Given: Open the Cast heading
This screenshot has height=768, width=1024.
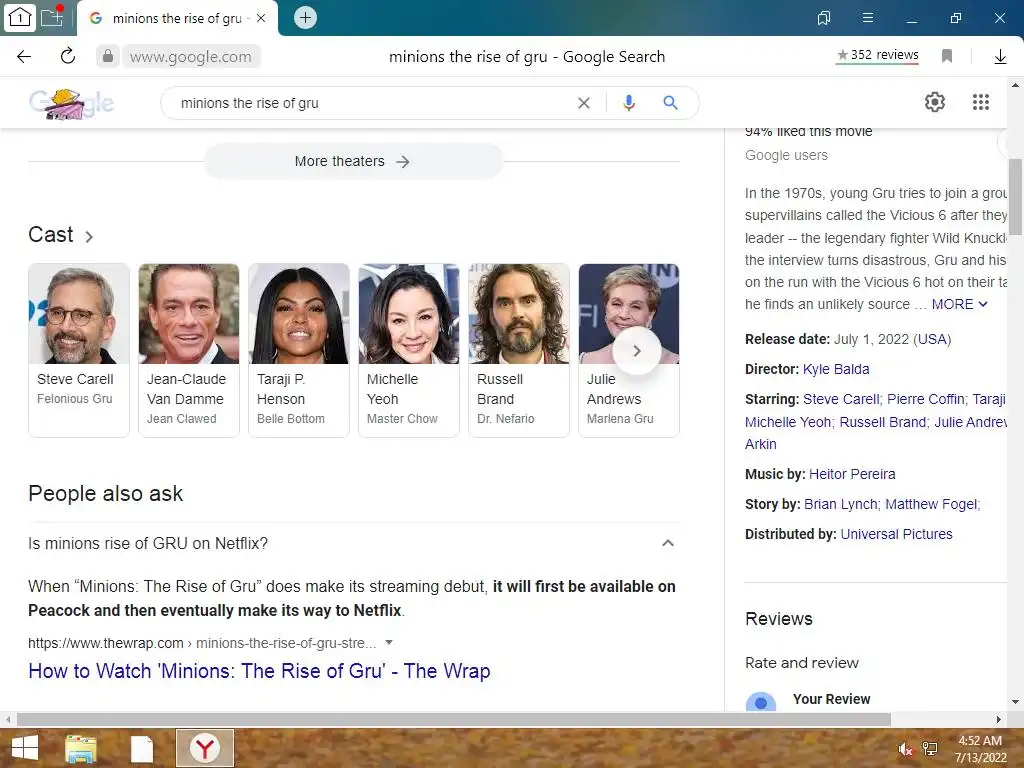Looking at the screenshot, I should click(61, 235).
